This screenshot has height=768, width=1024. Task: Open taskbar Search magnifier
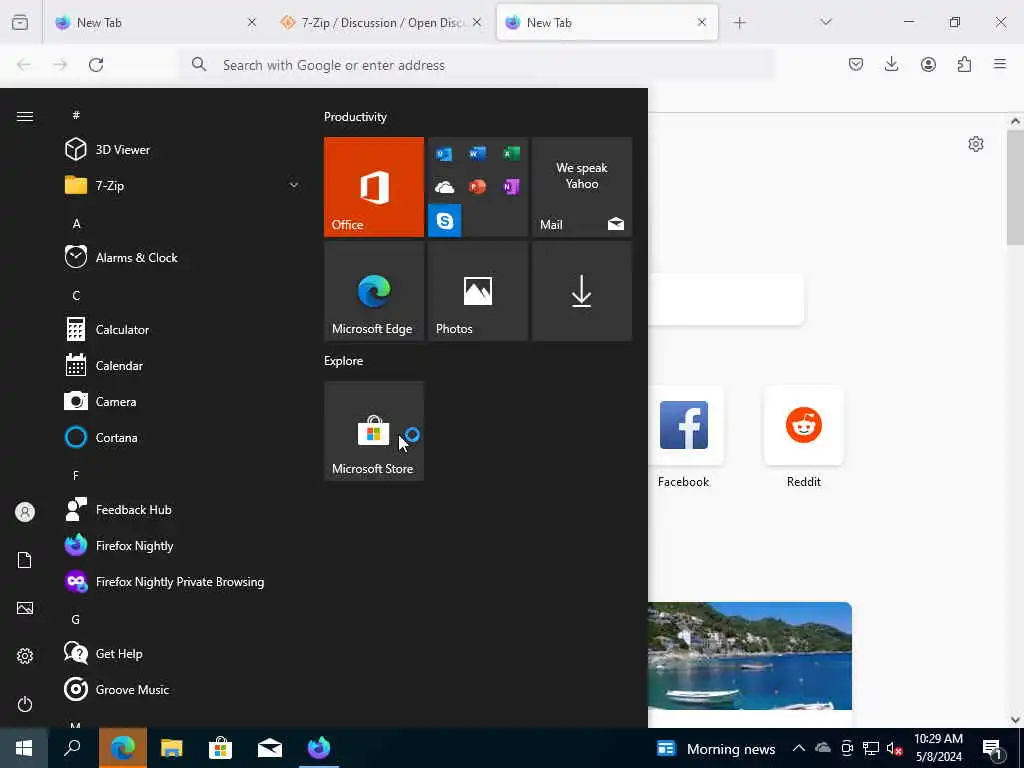coord(72,748)
